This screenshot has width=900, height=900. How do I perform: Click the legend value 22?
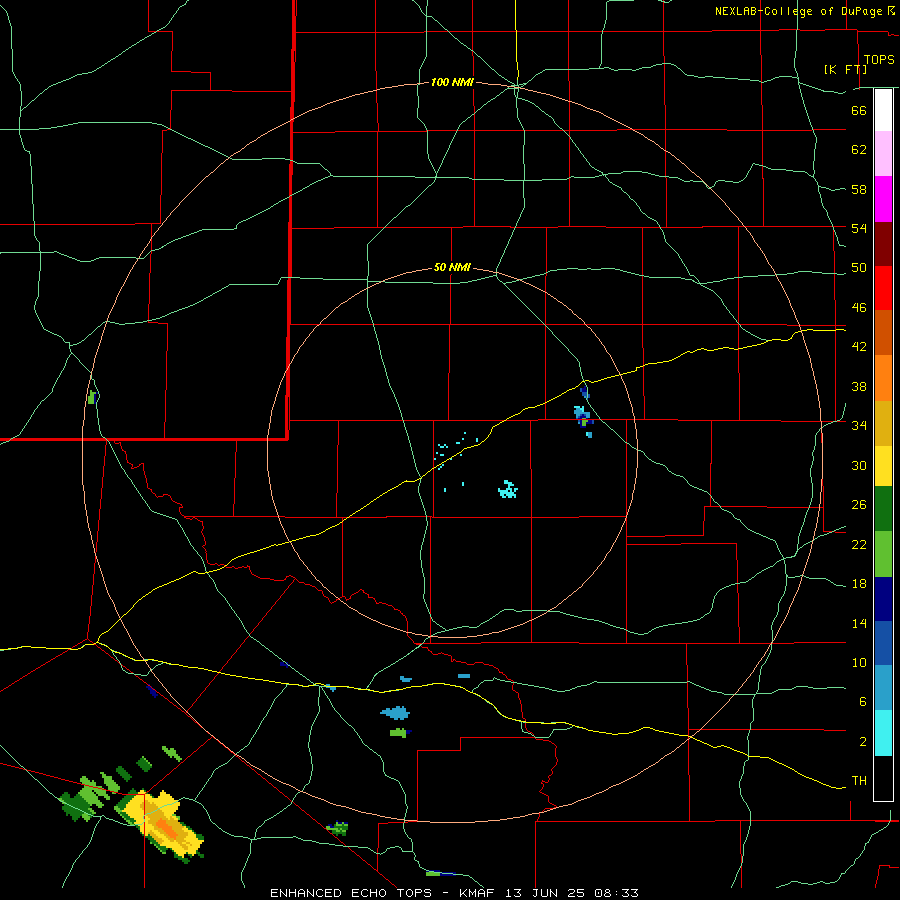[x=859, y=544]
